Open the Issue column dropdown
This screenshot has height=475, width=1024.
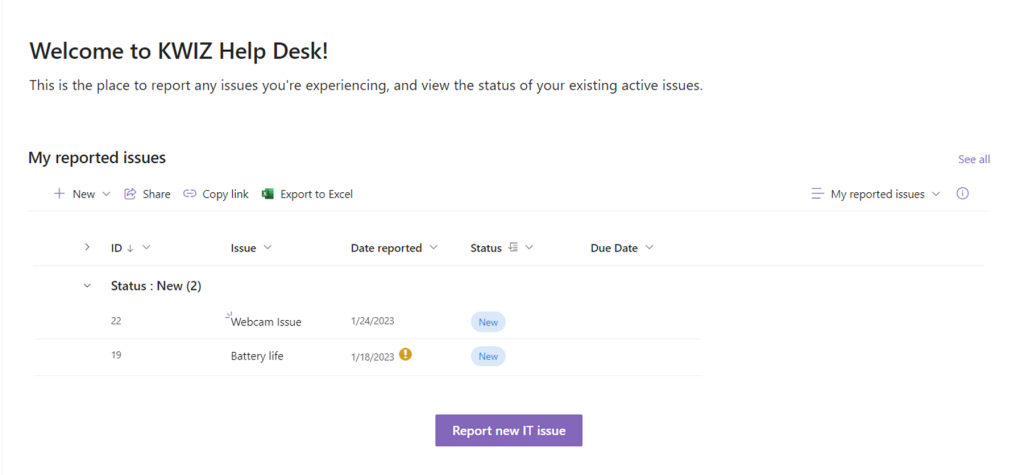tap(267, 248)
